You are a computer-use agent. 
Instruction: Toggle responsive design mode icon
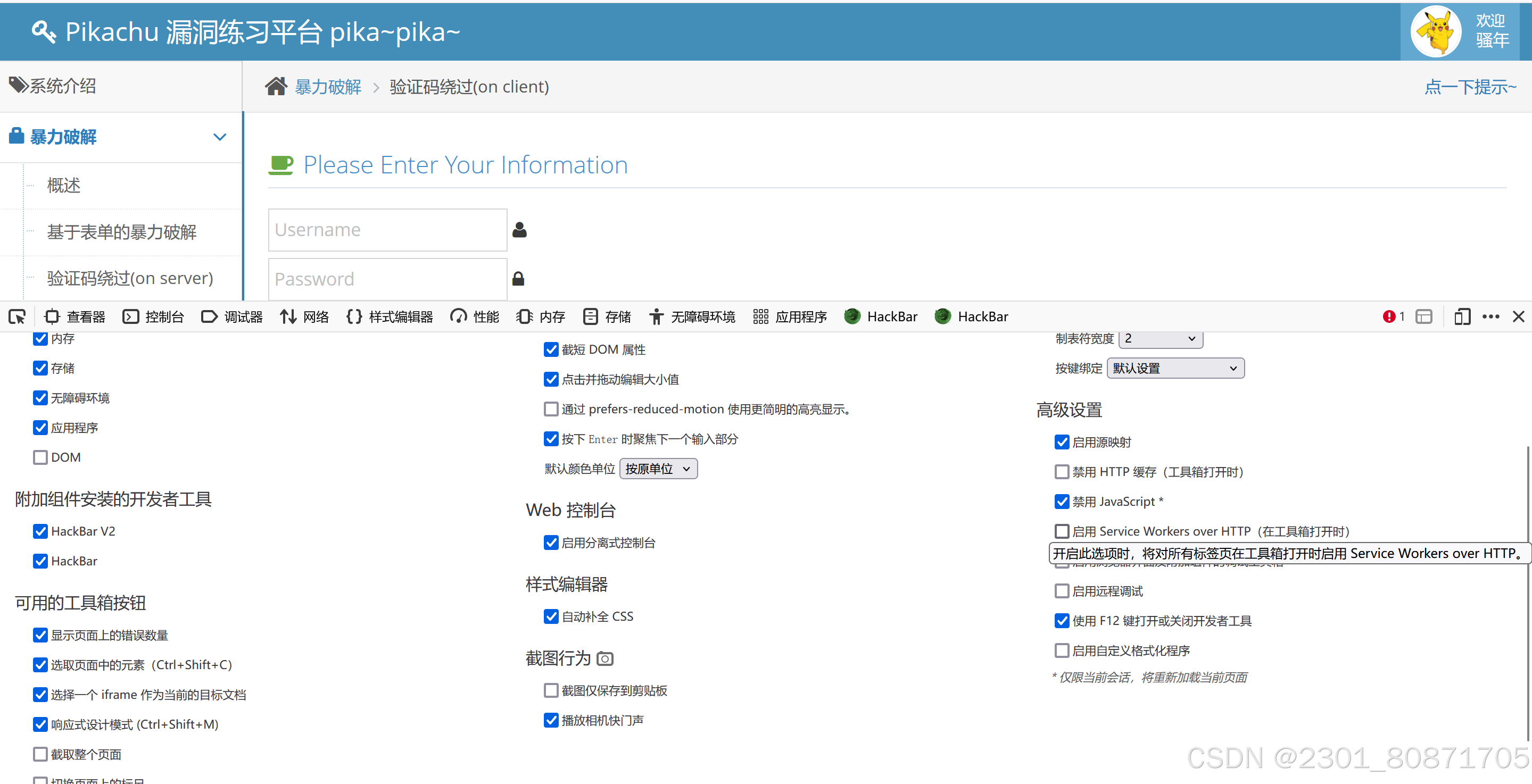pos(1462,317)
